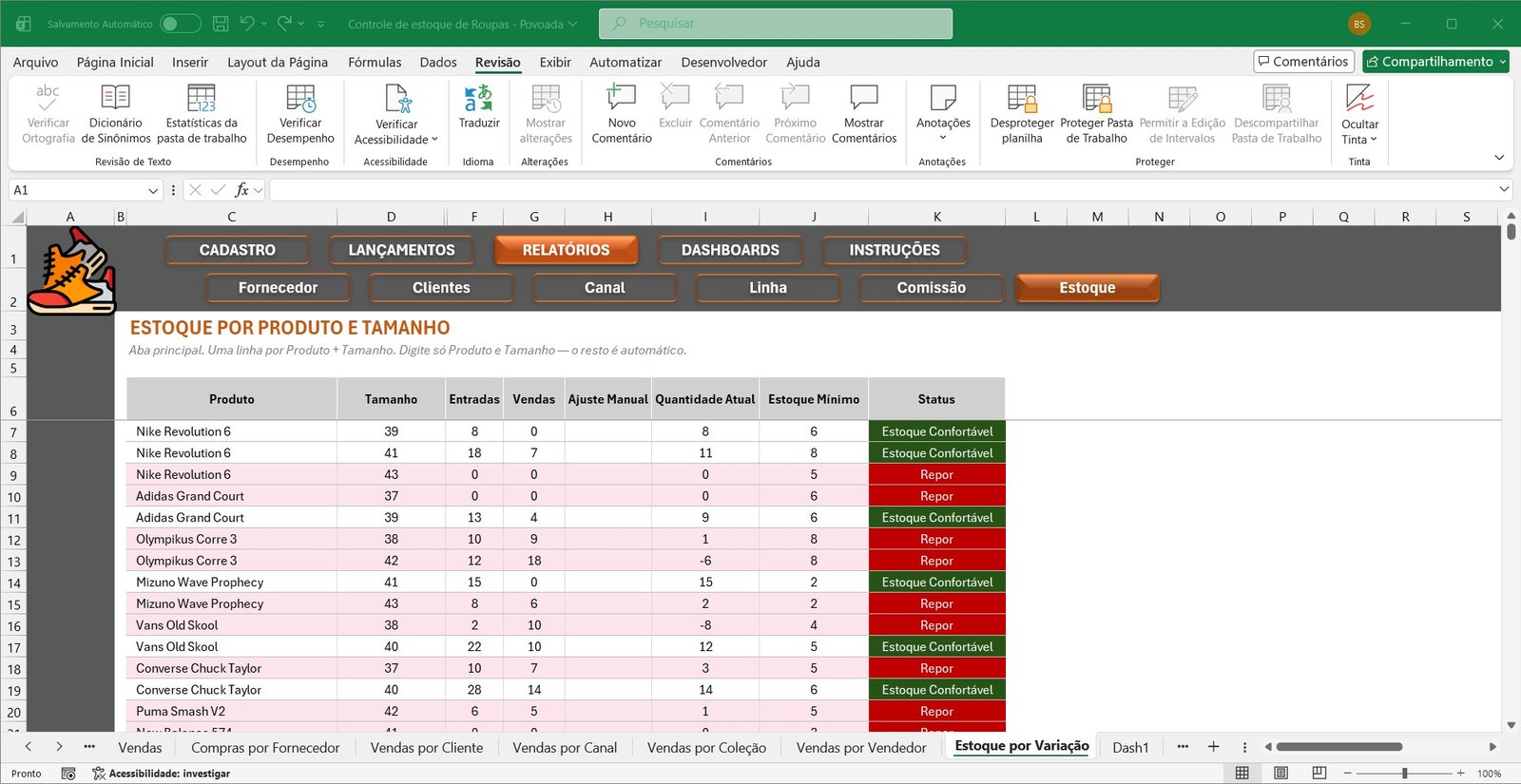Switch to Page Layout view in status bar
1521x784 pixels.
(1280, 774)
